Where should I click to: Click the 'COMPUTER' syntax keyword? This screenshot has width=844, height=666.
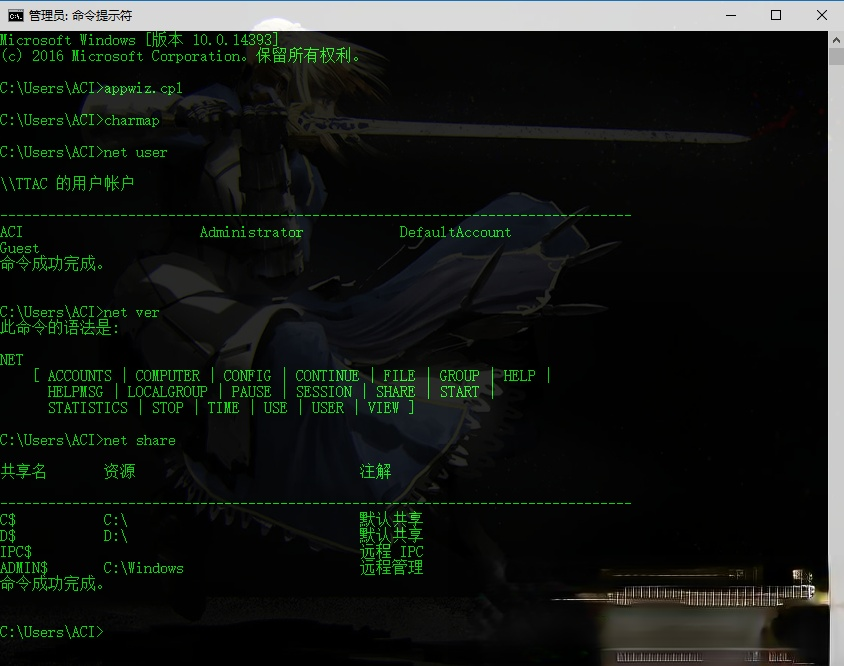pyautogui.click(x=167, y=376)
